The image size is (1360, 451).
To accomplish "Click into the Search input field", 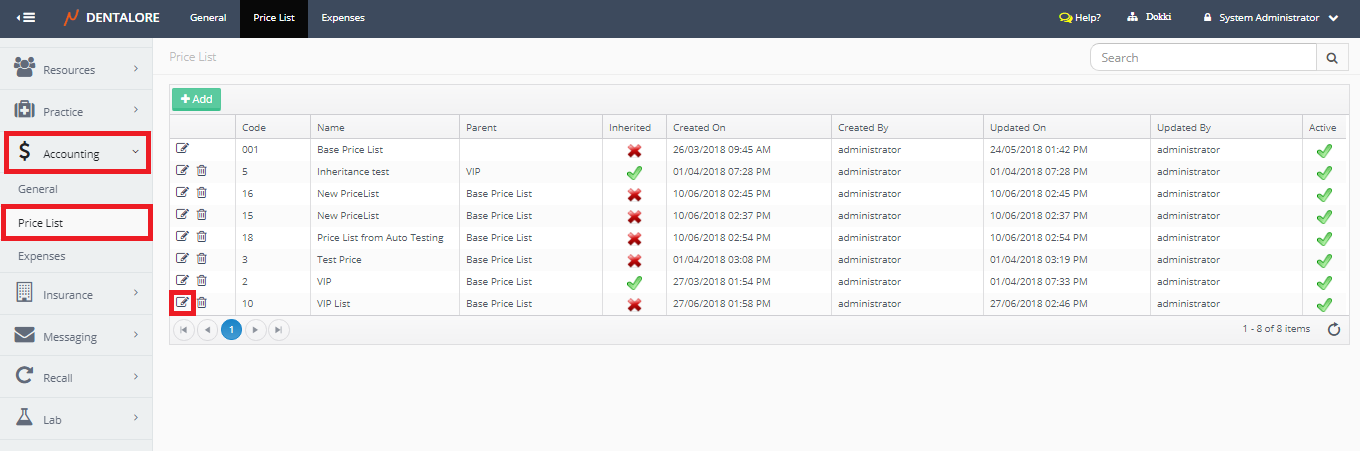I will 1202,58.
